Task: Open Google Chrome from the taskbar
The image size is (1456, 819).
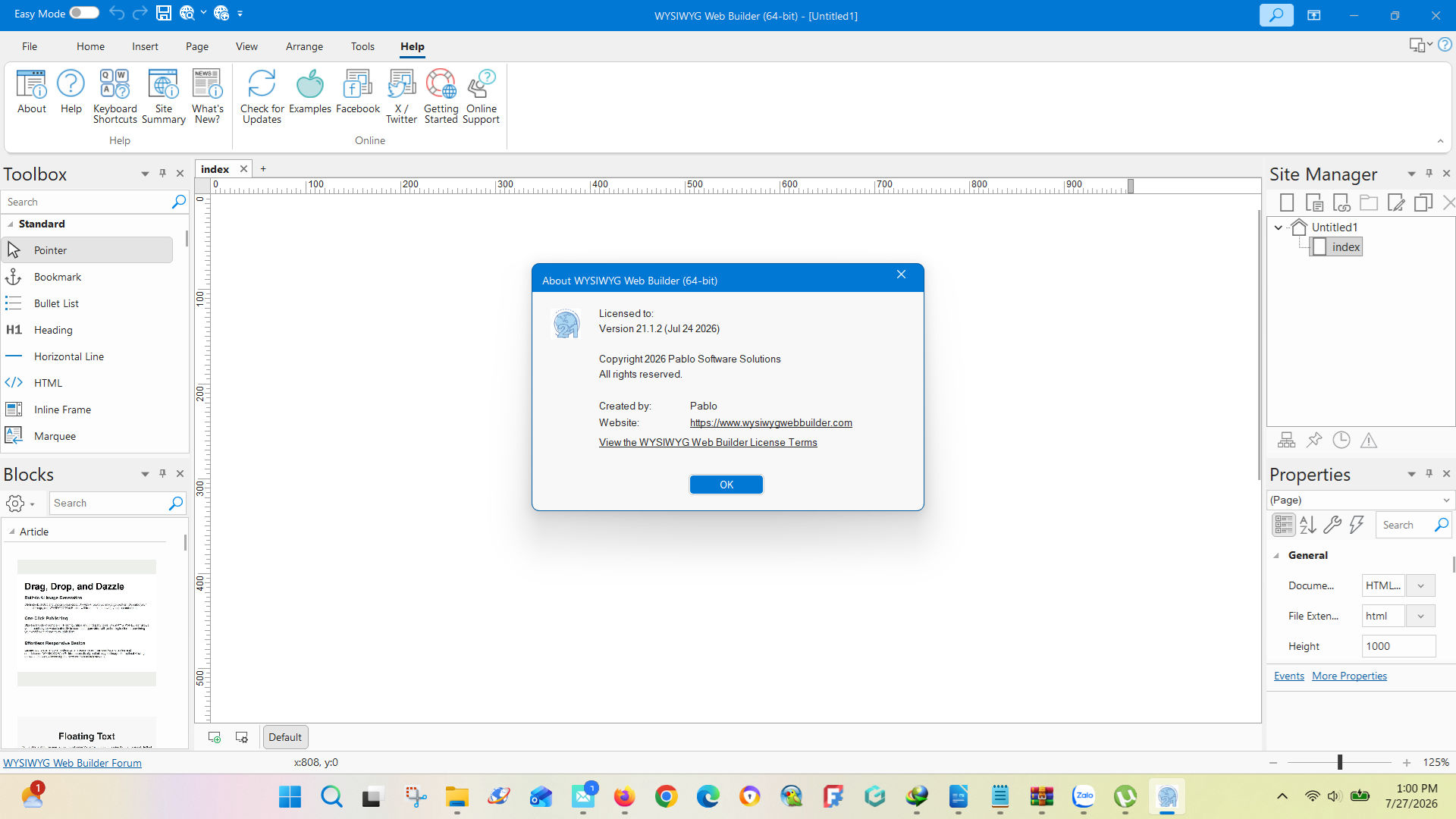Action: [x=666, y=796]
